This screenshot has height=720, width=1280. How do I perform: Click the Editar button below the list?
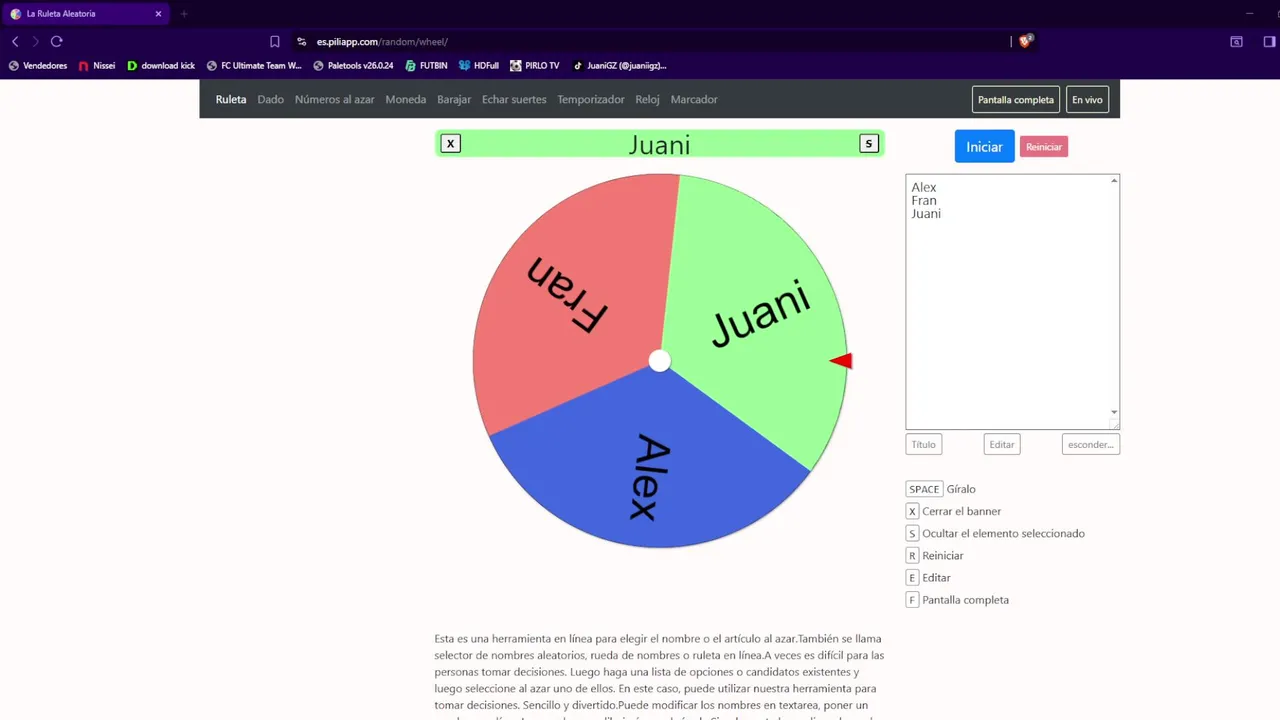coord(1002,444)
